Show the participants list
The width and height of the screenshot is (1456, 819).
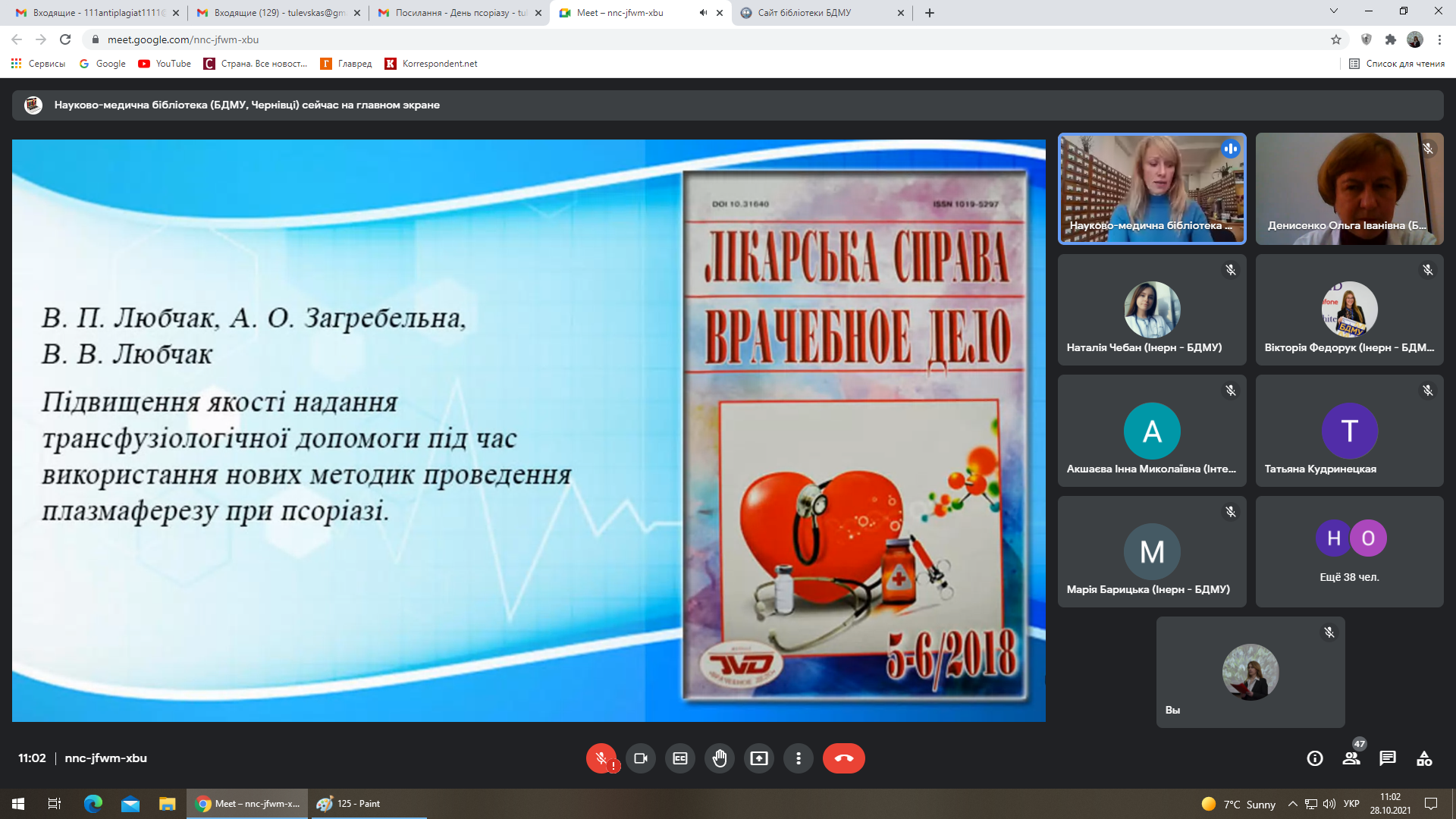coord(1351,758)
